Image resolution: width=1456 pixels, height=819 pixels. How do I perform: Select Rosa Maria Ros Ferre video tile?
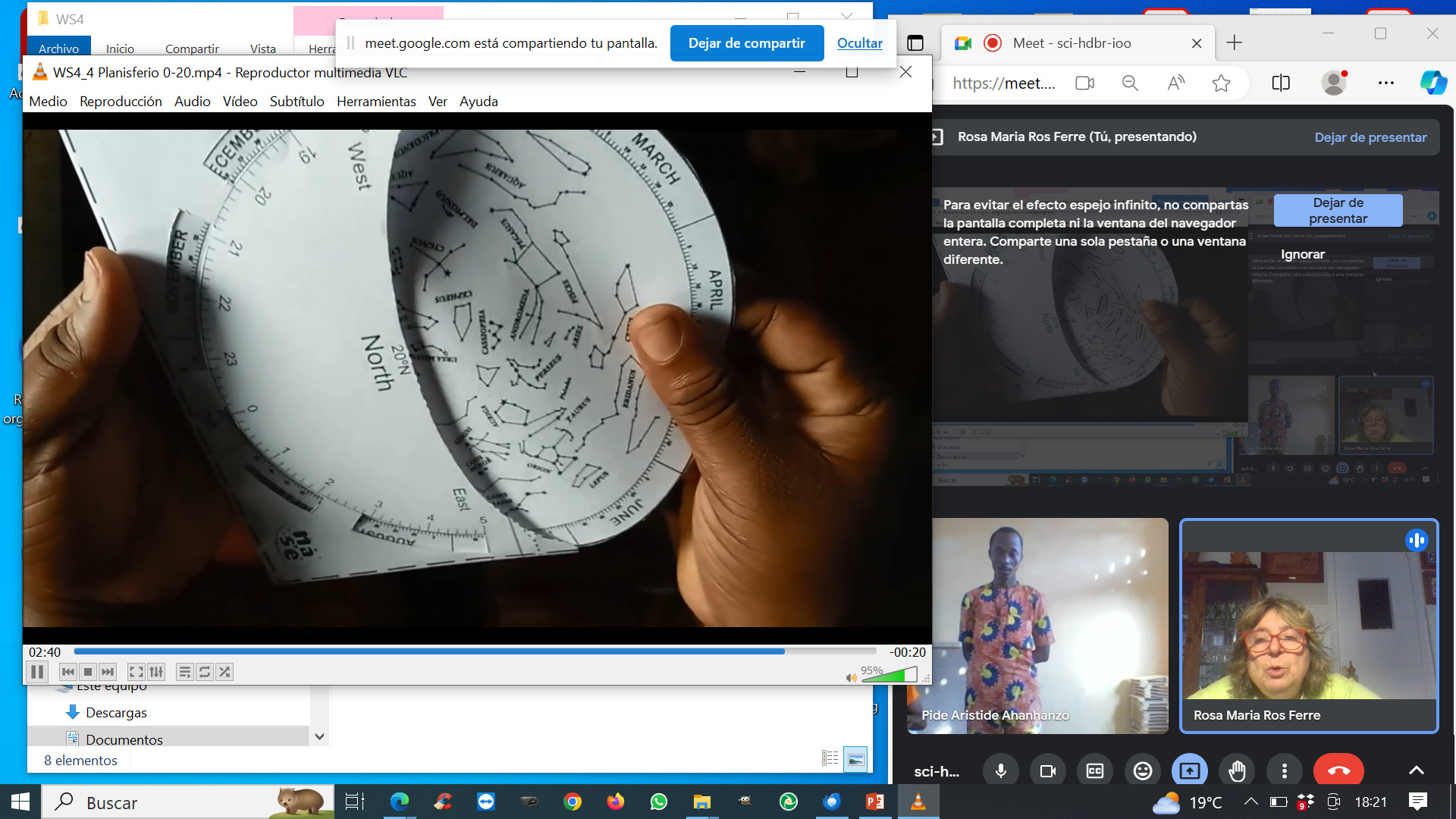tap(1309, 626)
